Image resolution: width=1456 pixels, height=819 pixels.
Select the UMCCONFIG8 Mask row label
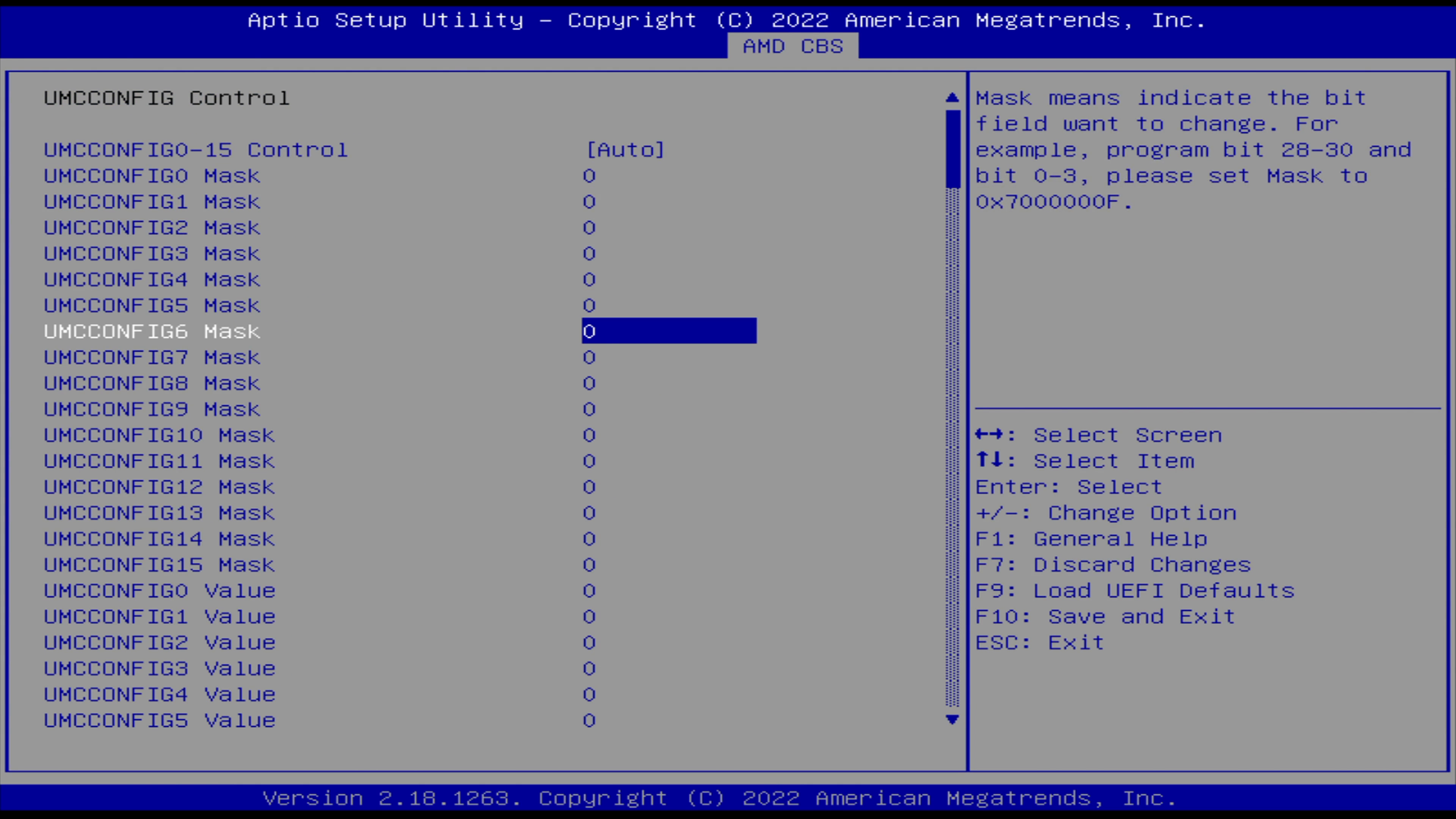point(152,383)
